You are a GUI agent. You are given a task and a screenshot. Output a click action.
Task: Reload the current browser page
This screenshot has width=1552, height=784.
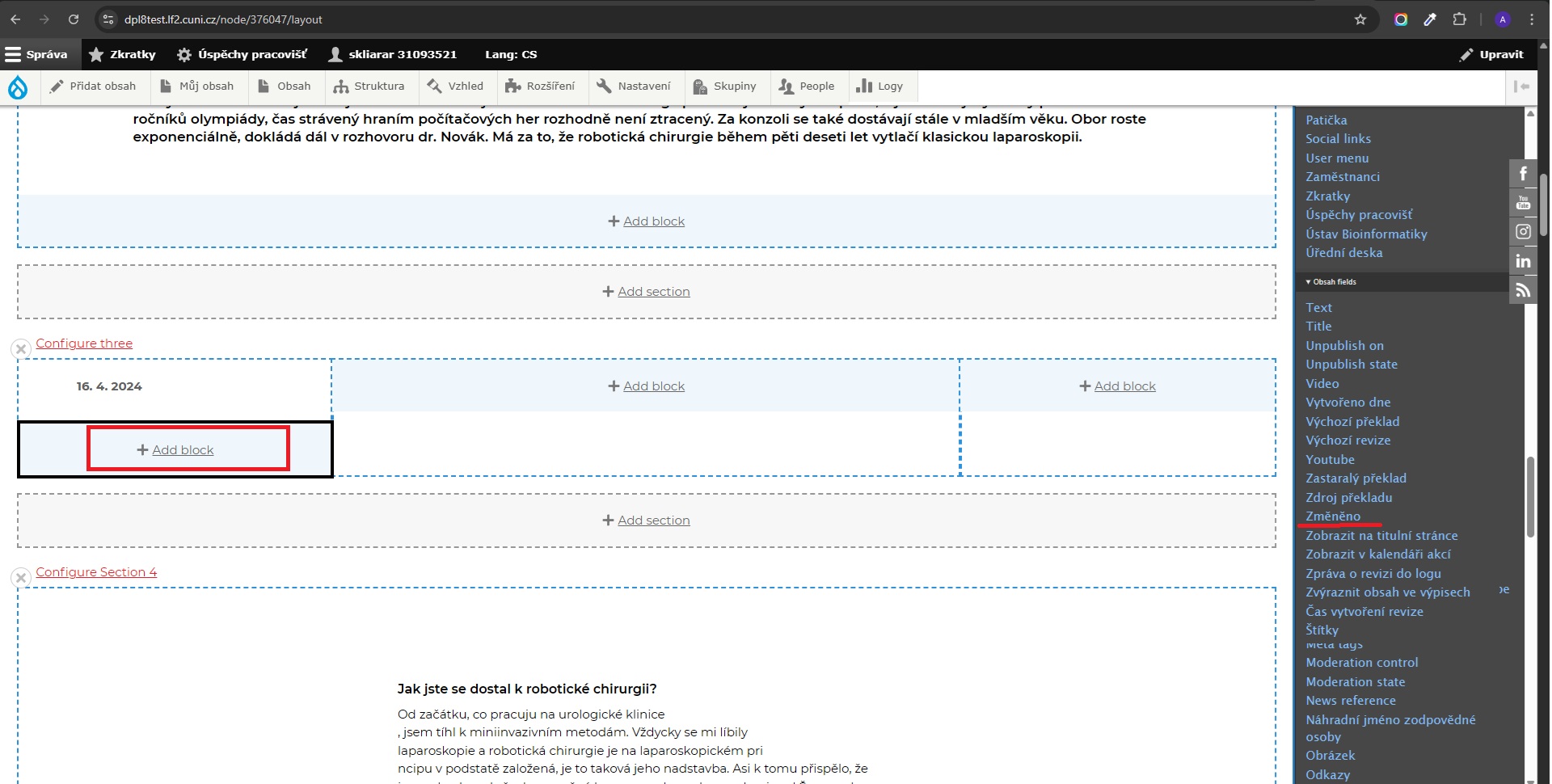point(74,19)
